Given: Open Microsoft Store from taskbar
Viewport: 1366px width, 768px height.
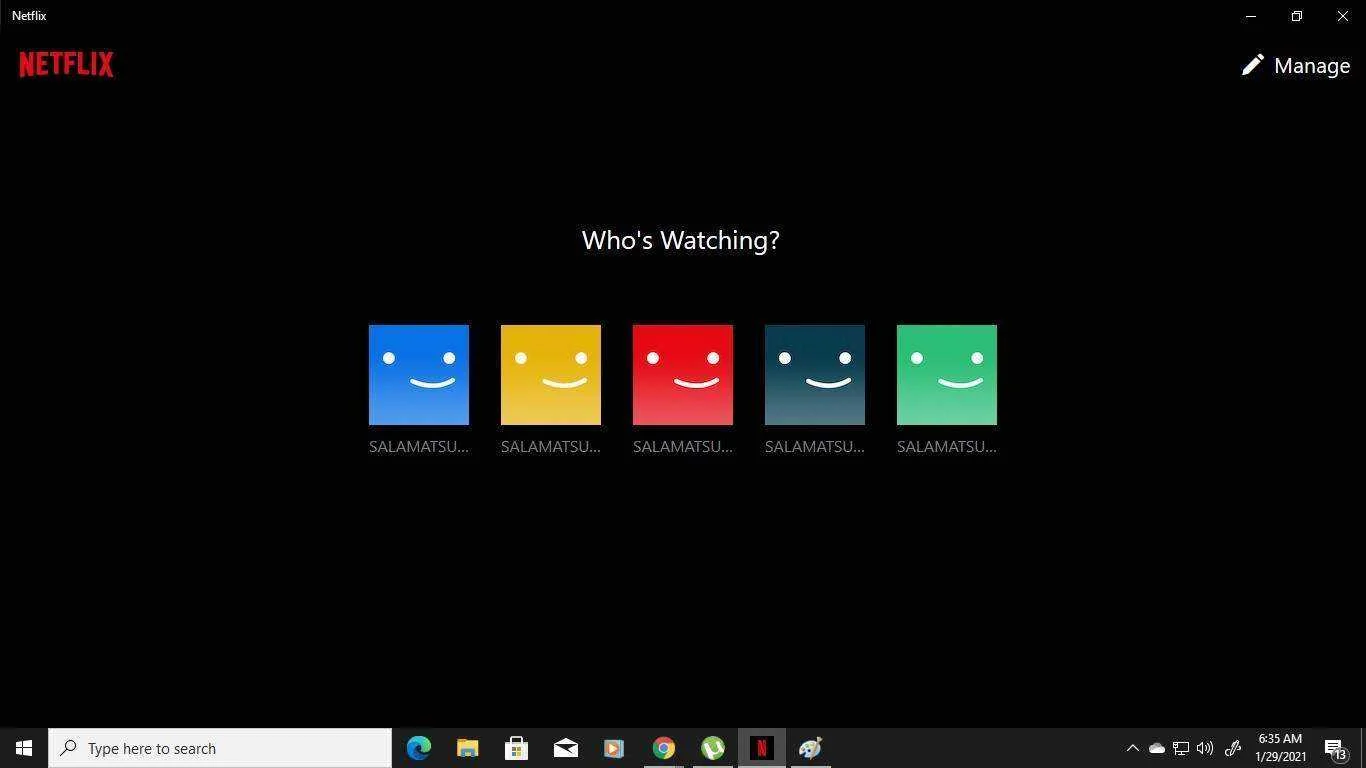Looking at the screenshot, I should coord(516,748).
